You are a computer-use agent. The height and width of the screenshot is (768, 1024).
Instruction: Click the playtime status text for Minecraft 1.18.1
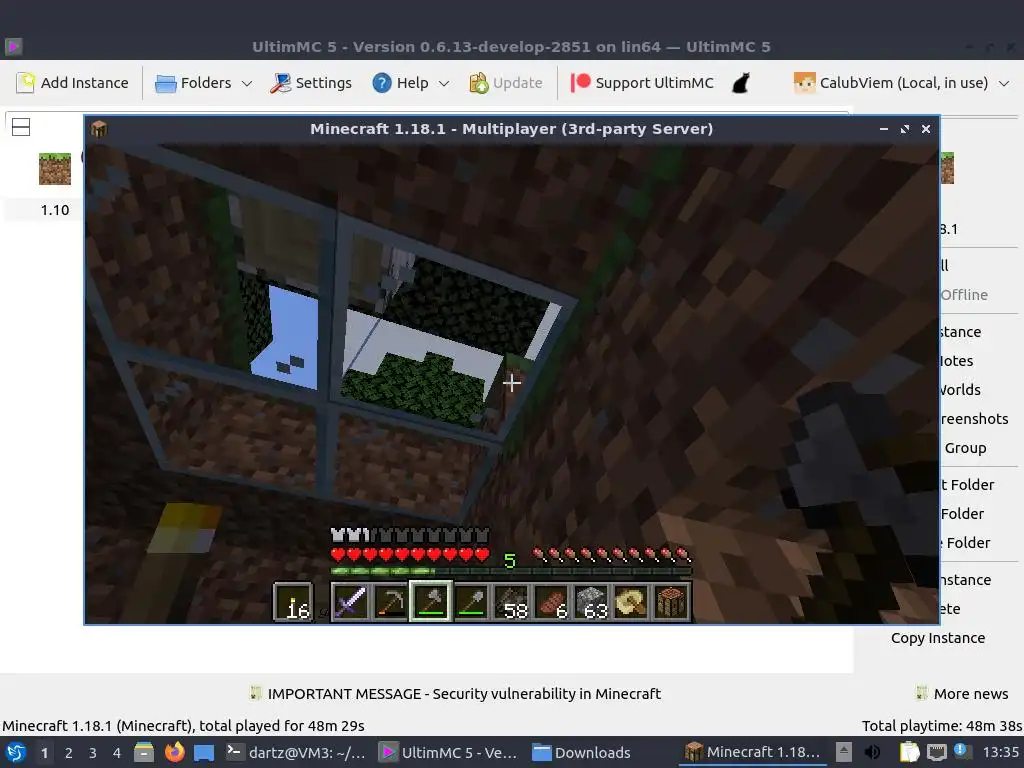184,726
